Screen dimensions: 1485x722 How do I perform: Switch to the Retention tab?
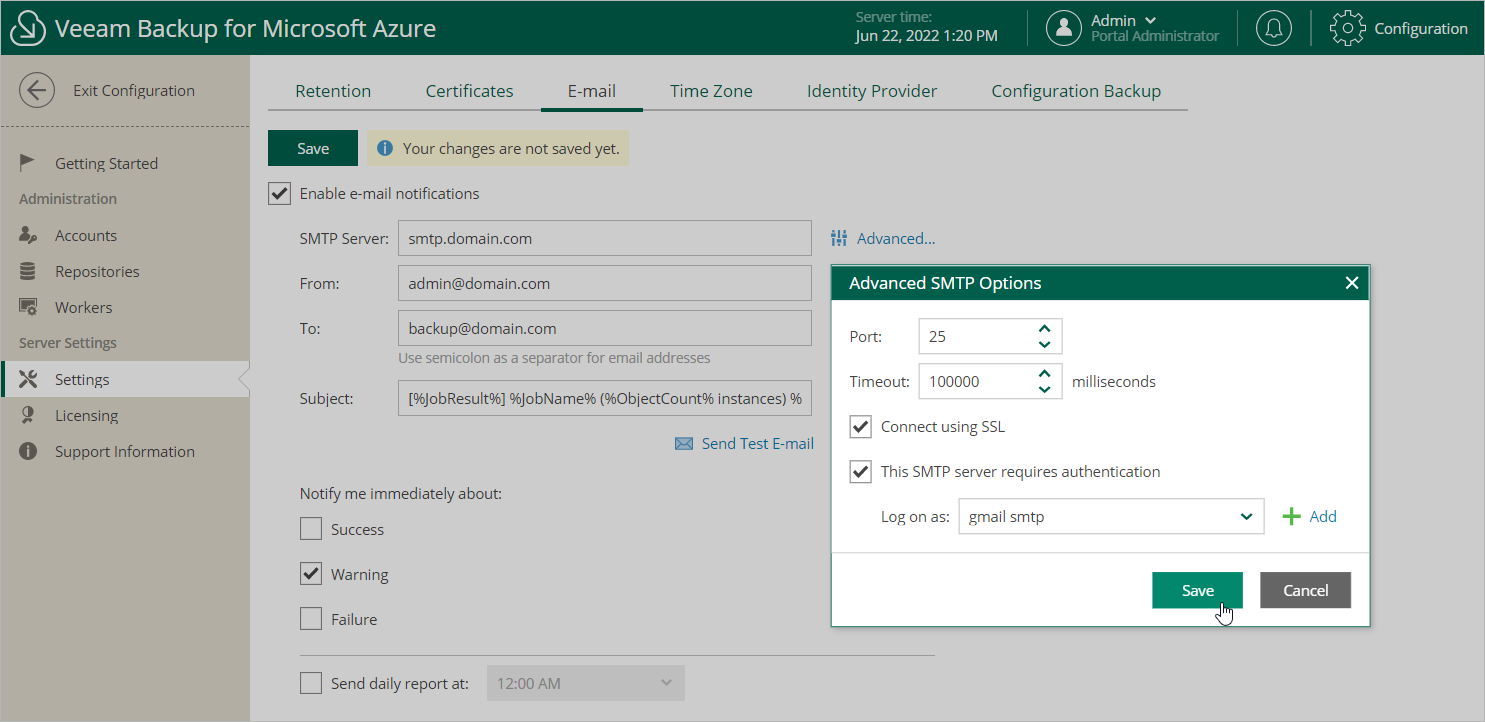(333, 91)
